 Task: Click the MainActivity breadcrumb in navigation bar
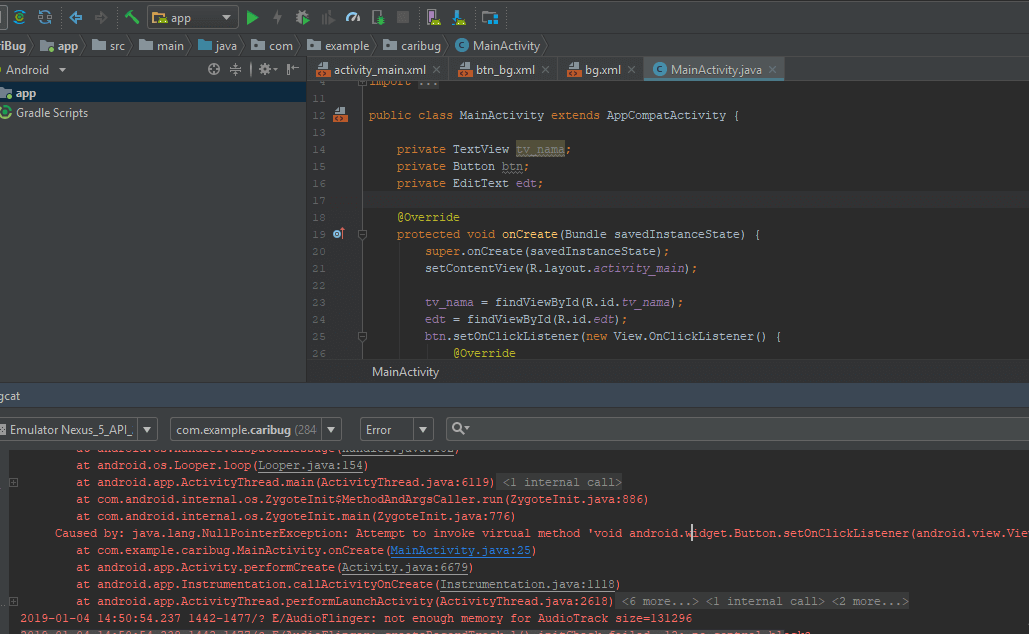point(497,45)
